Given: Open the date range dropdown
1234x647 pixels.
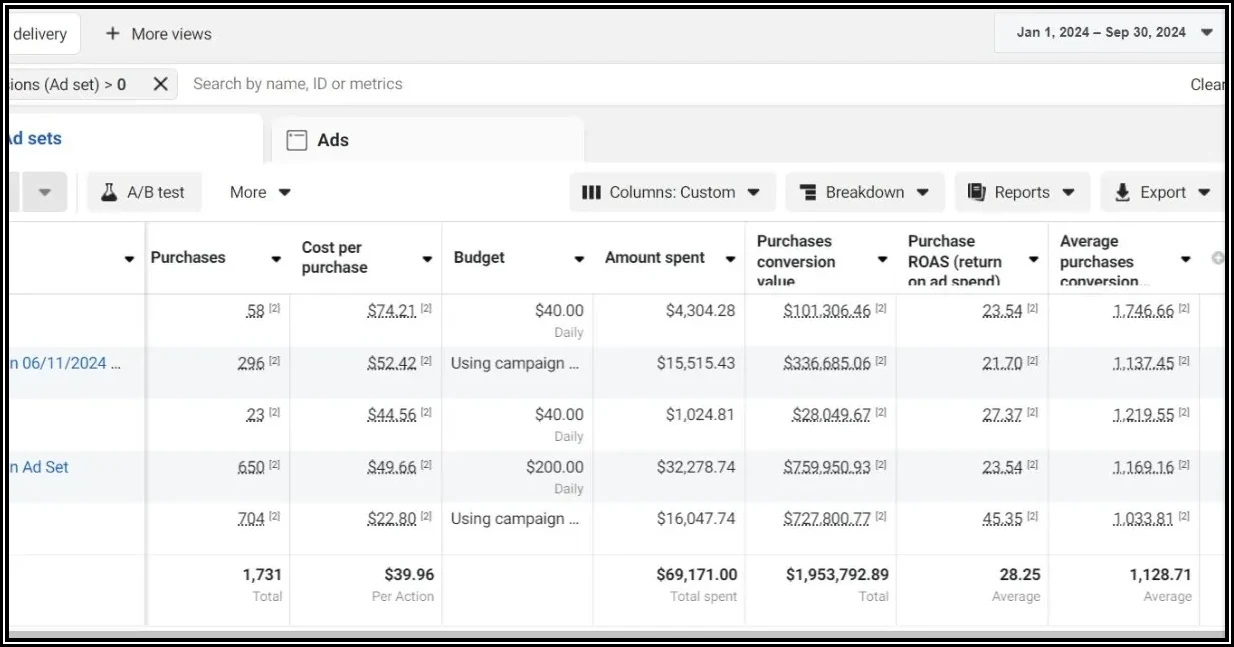Looking at the screenshot, I should coord(1207,33).
